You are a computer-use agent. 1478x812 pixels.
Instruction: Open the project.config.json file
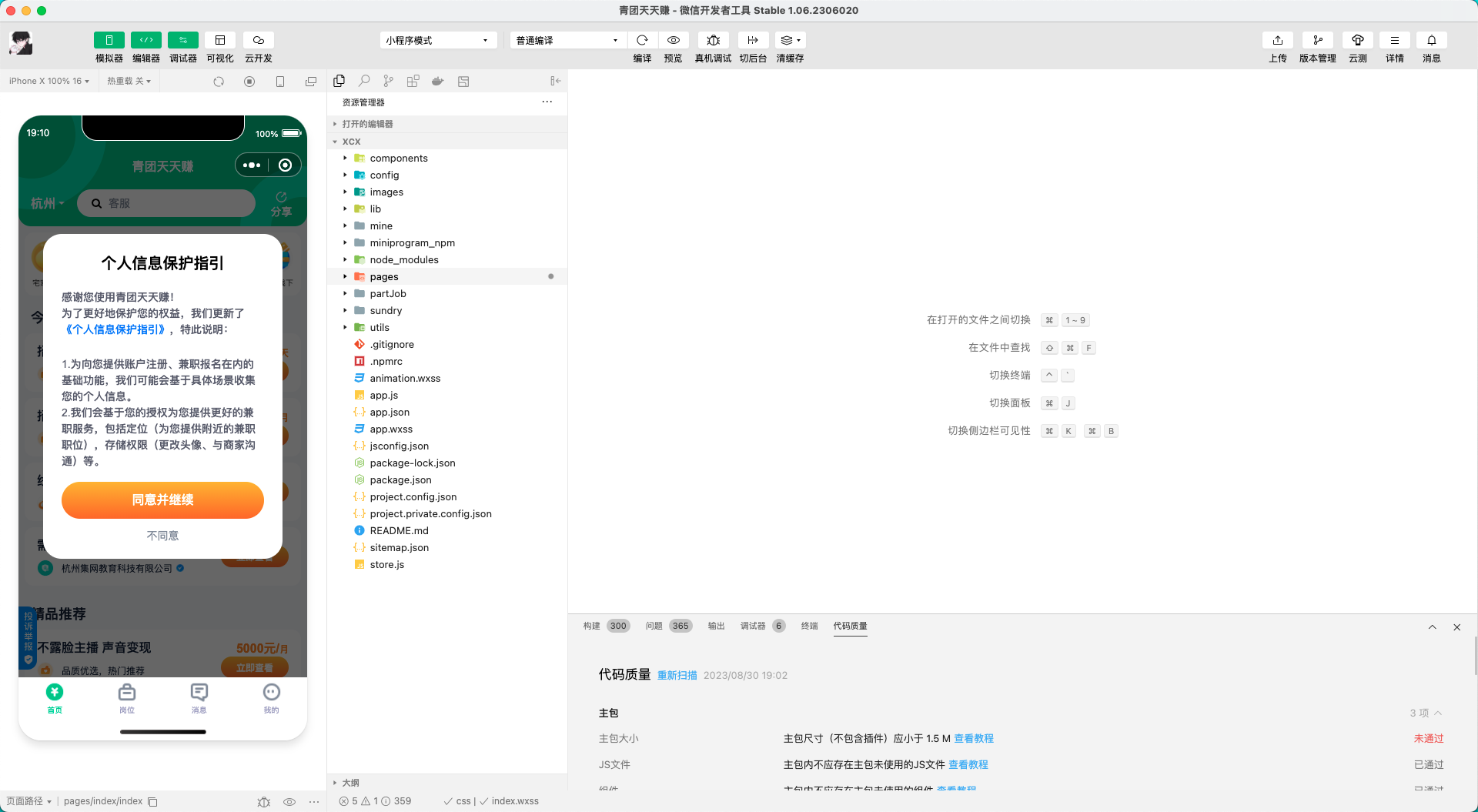pyautogui.click(x=447, y=496)
